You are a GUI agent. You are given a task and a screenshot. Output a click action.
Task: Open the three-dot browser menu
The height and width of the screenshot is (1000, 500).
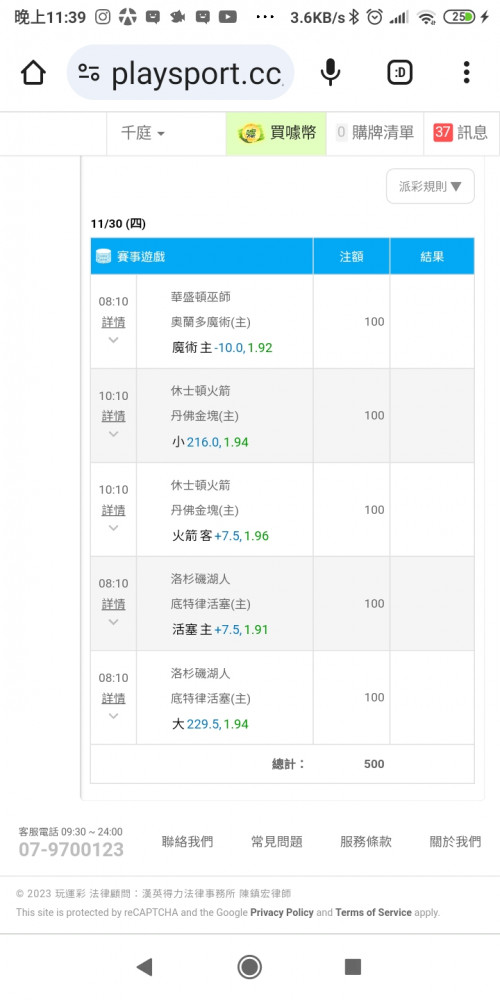pos(467,73)
